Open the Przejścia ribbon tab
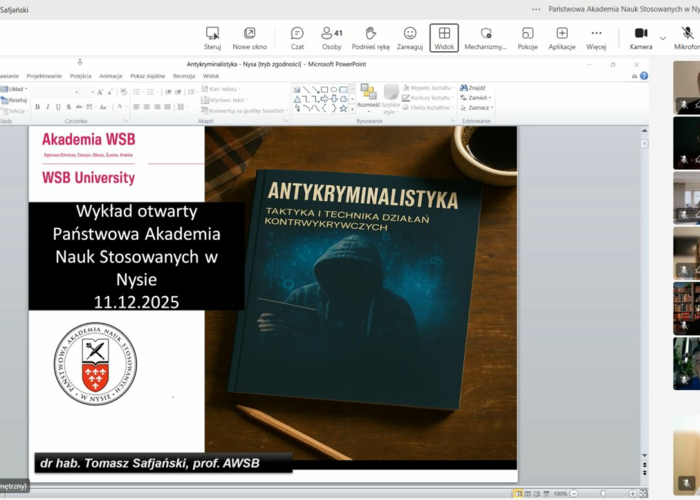 coord(80,76)
